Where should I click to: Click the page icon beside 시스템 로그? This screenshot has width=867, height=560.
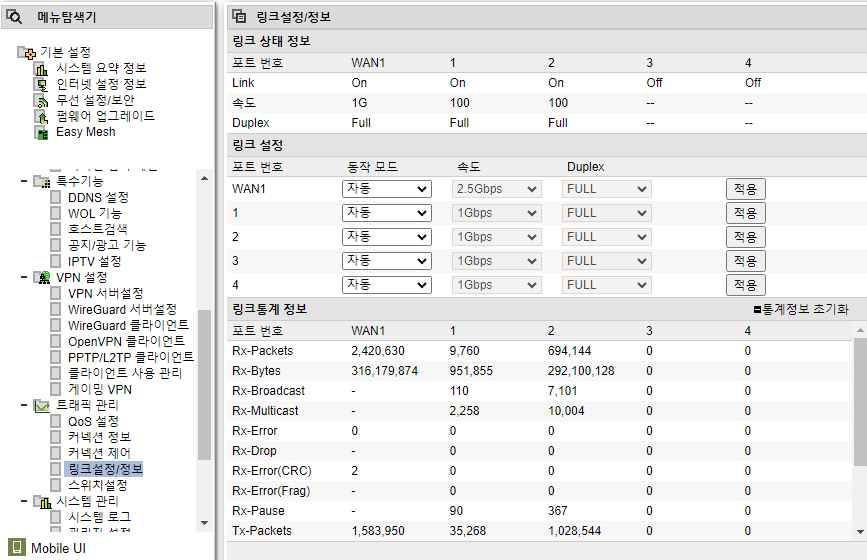(x=55, y=517)
